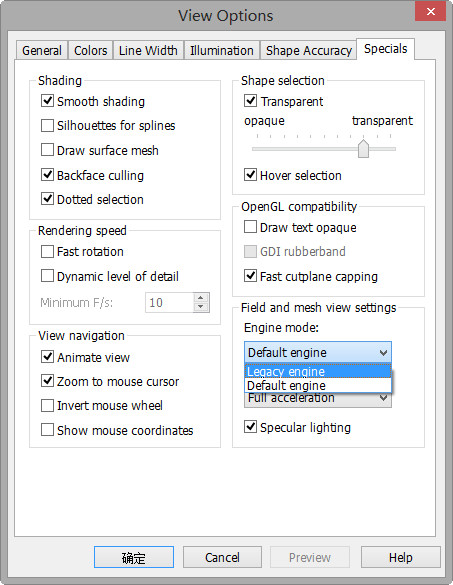Enable Fast rotation checkbox
This screenshot has height=585, width=453.
[x=47, y=251]
